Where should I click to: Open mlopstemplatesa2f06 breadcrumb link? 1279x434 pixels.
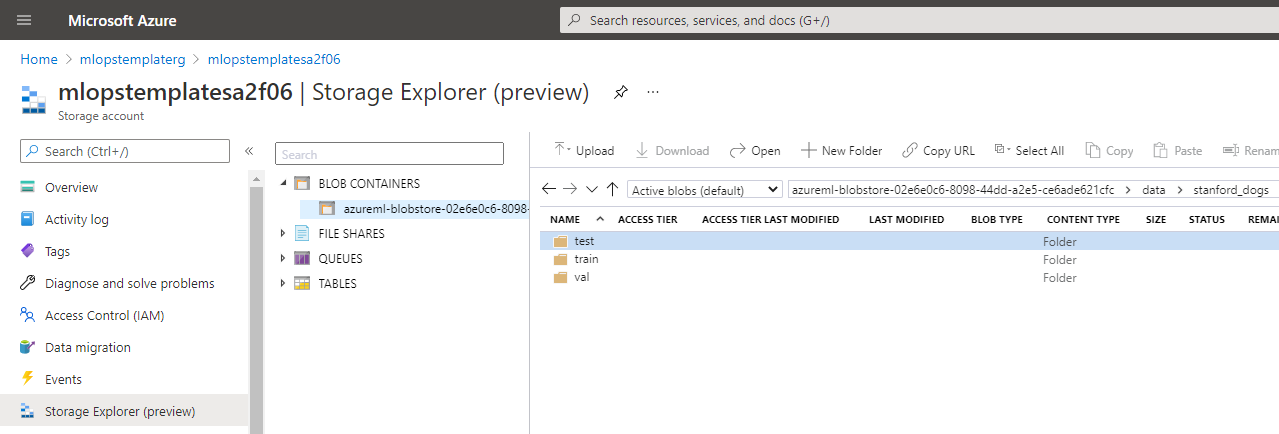click(274, 59)
